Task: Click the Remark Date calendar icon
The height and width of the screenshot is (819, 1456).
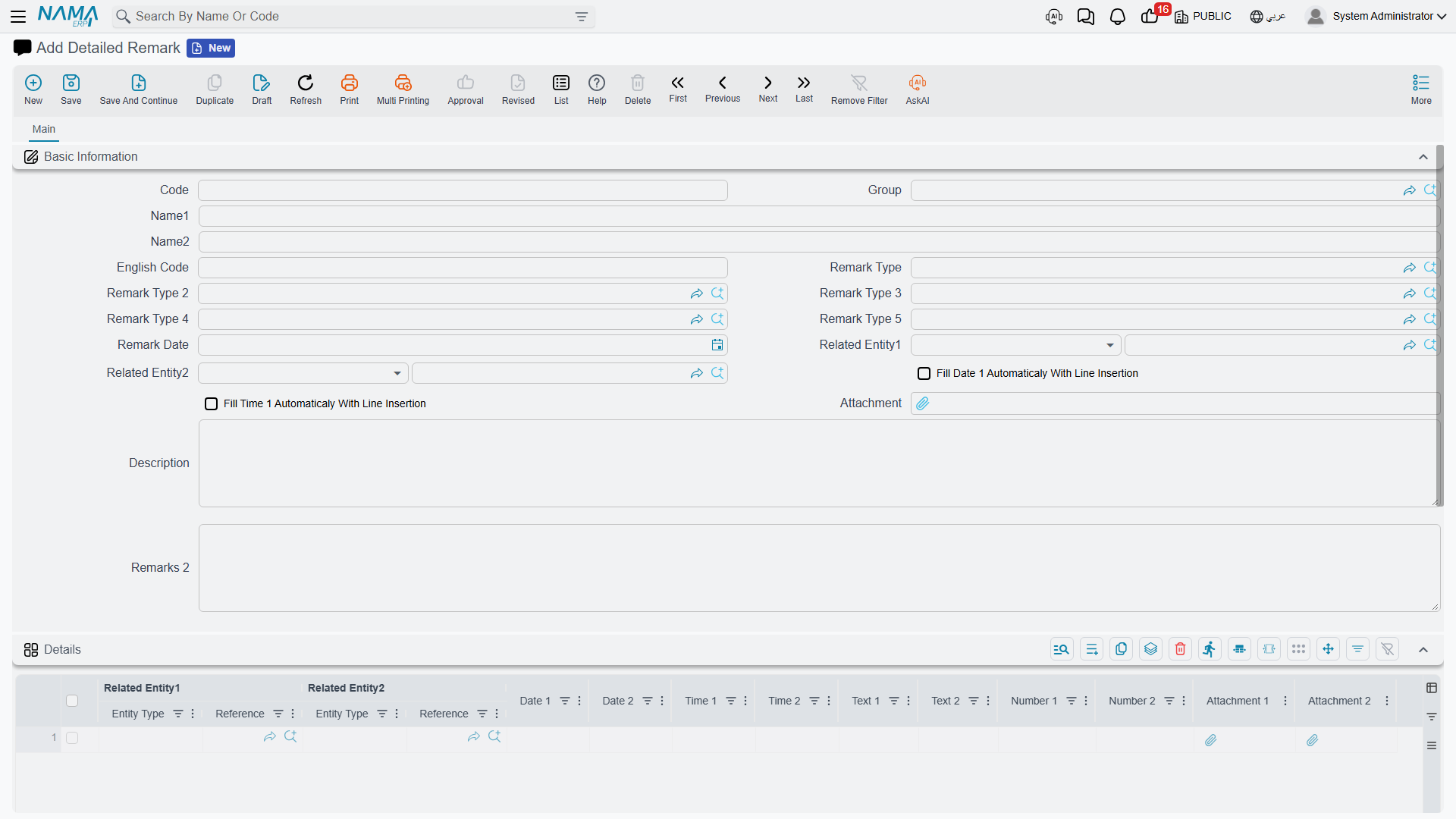Action: coord(717,345)
